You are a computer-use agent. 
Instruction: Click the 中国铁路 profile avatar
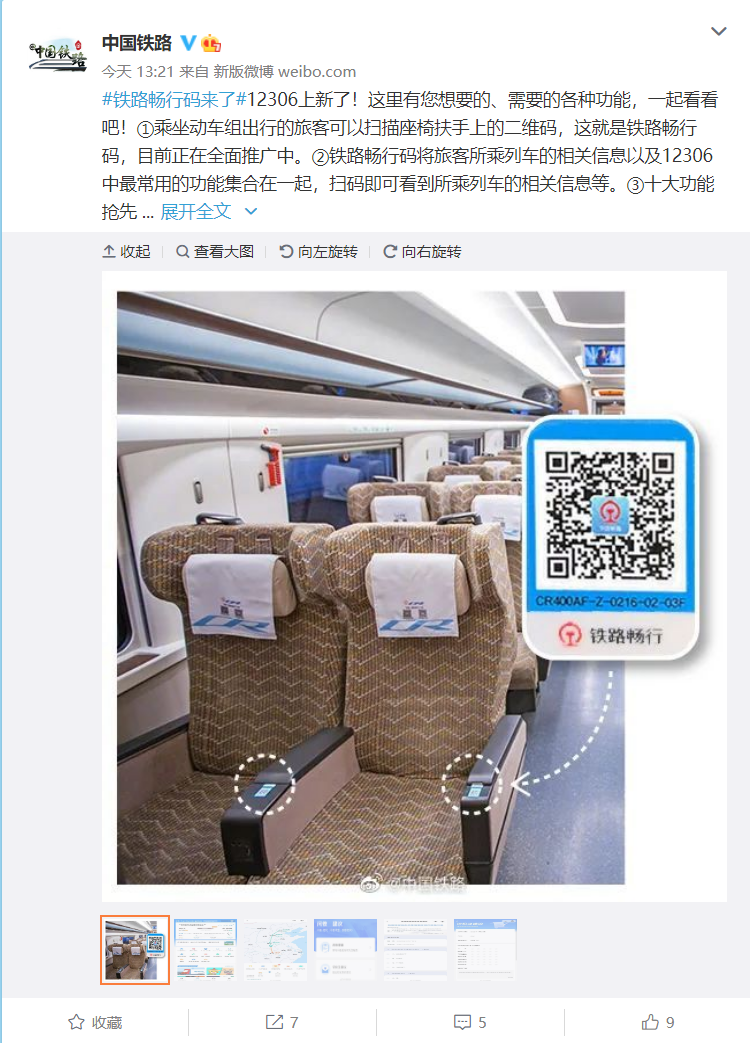(x=58, y=55)
